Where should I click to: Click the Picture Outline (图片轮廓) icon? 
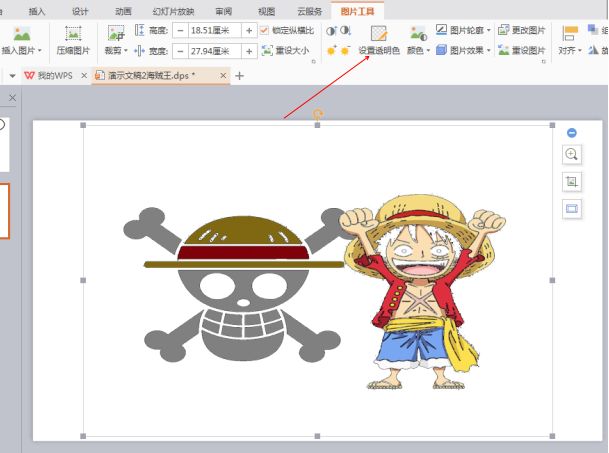point(441,30)
